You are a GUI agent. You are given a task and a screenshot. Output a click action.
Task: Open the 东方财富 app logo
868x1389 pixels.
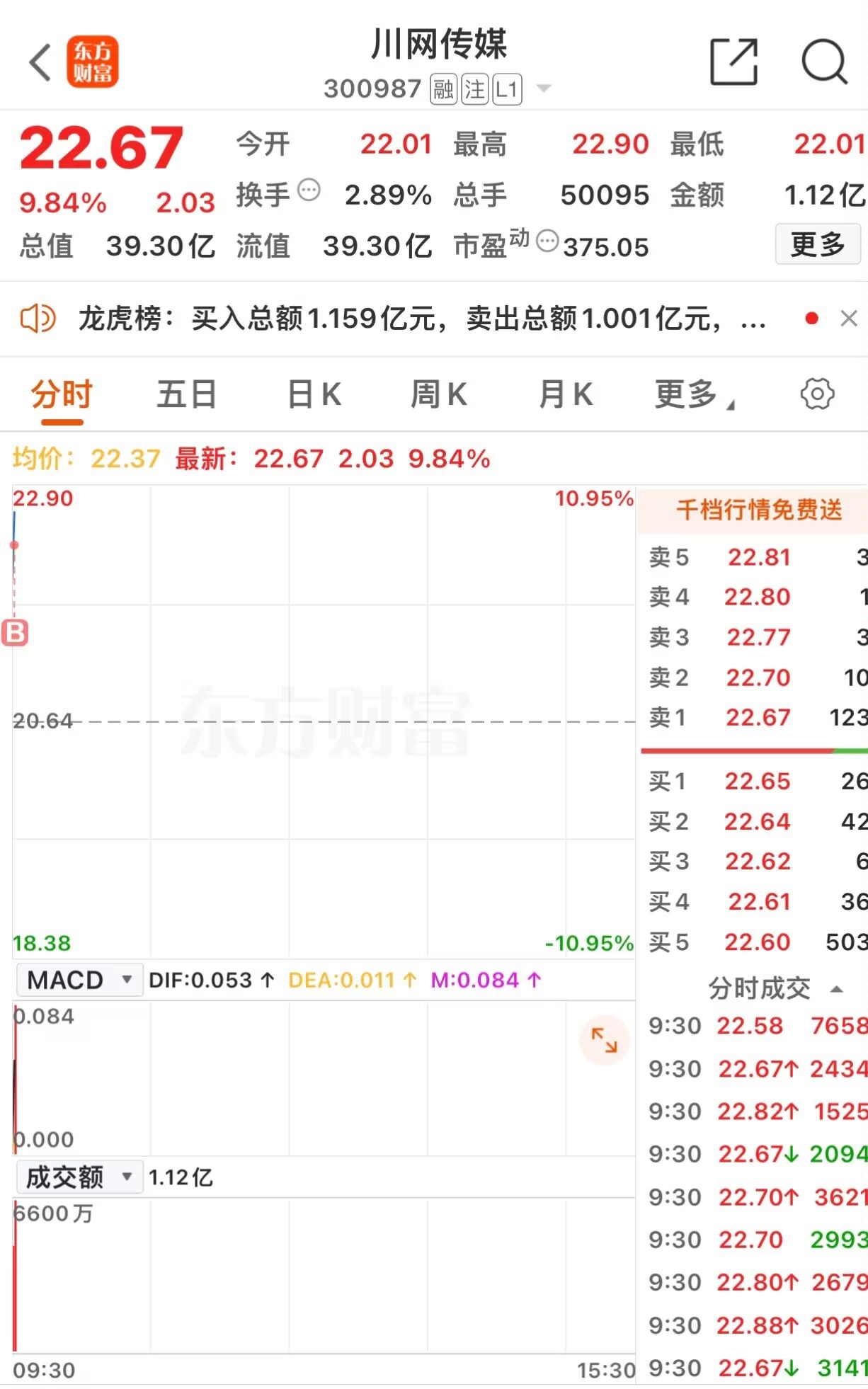[x=93, y=62]
